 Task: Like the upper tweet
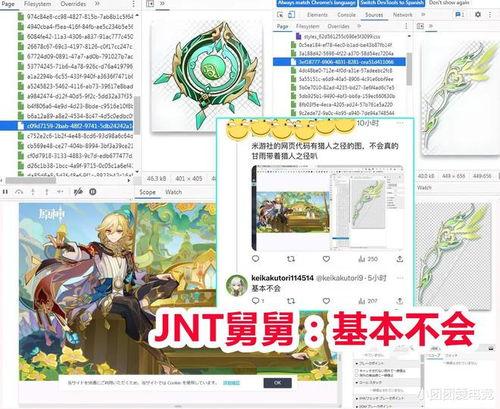point(326,259)
